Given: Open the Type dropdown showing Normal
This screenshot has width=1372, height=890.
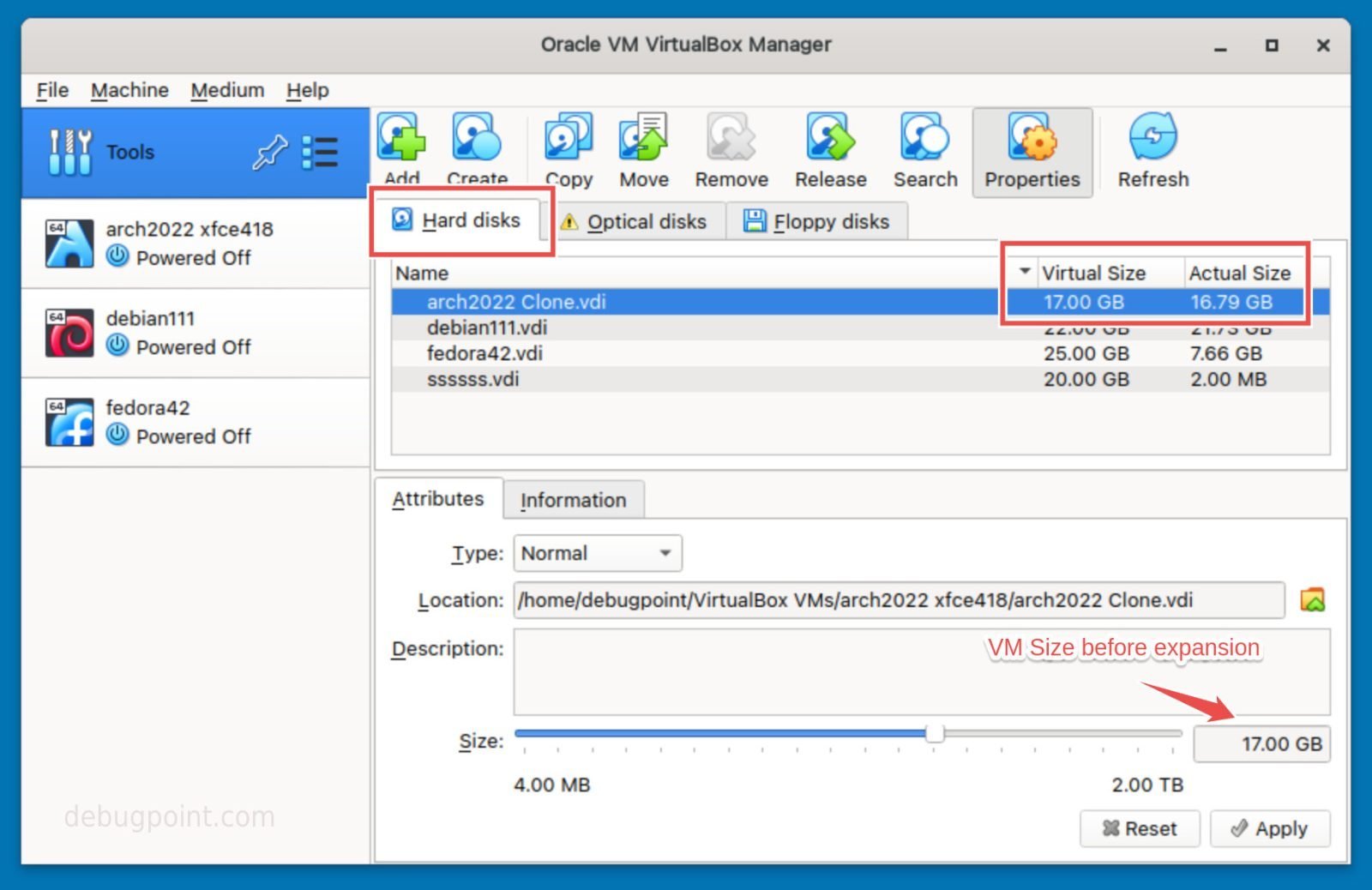Looking at the screenshot, I should 596,553.
